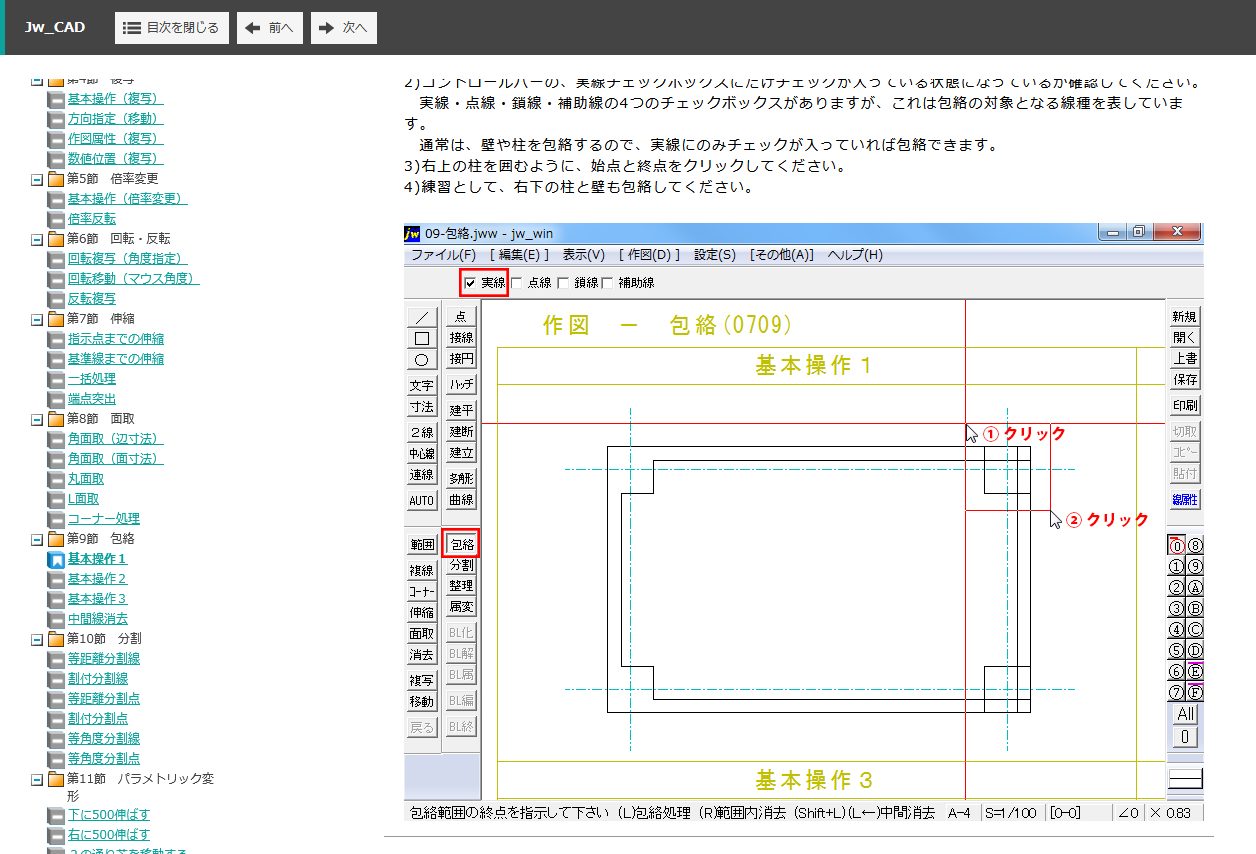Viewport: 1256px width, 854px height.
Task: Click the 寸法 dimension tool button
Action: [x=421, y=407]
